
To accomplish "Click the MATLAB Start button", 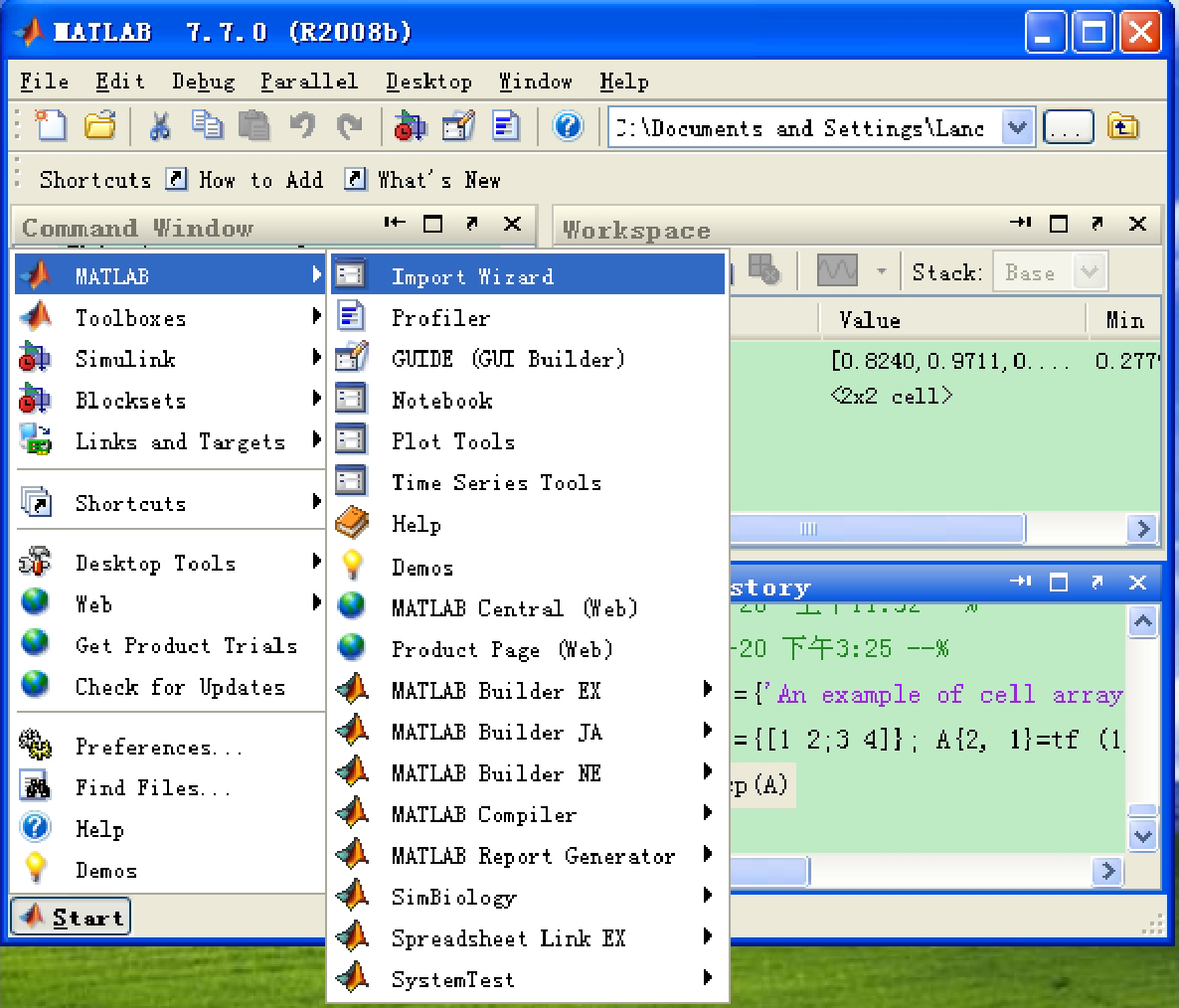I will point(72,917).
